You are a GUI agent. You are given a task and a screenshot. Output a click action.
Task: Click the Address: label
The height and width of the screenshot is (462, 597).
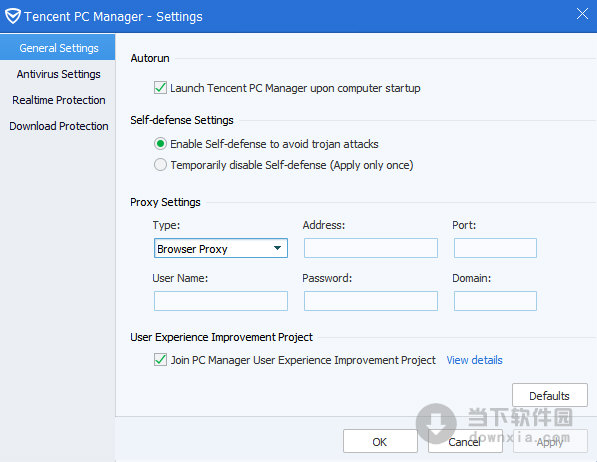(x=324, y=225)
